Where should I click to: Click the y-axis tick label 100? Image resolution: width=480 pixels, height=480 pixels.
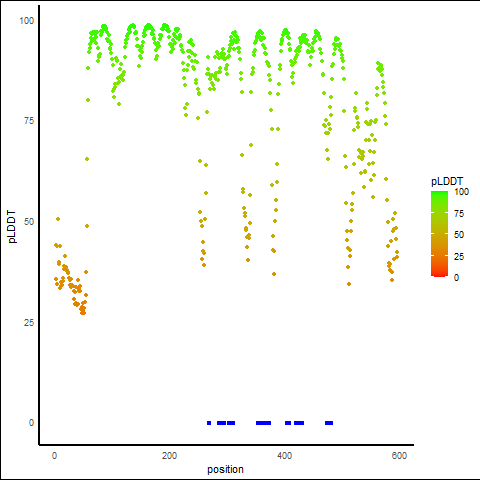coord(27,21)
